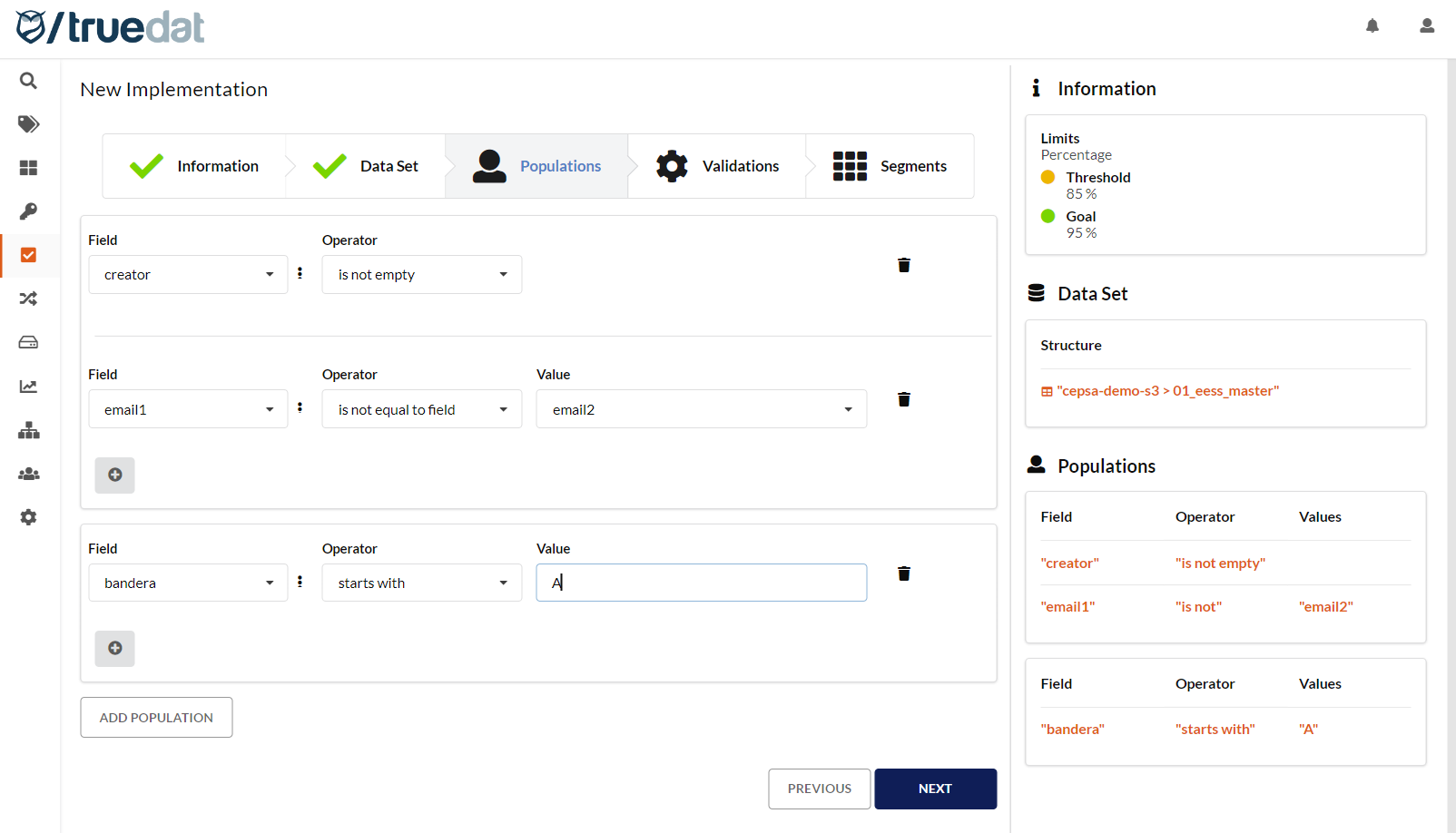Edit the Value input containing 'A'
Image resolution: width=1456 pixels, height=833 pixels.
pyautogui.click(x=701, y=582)
